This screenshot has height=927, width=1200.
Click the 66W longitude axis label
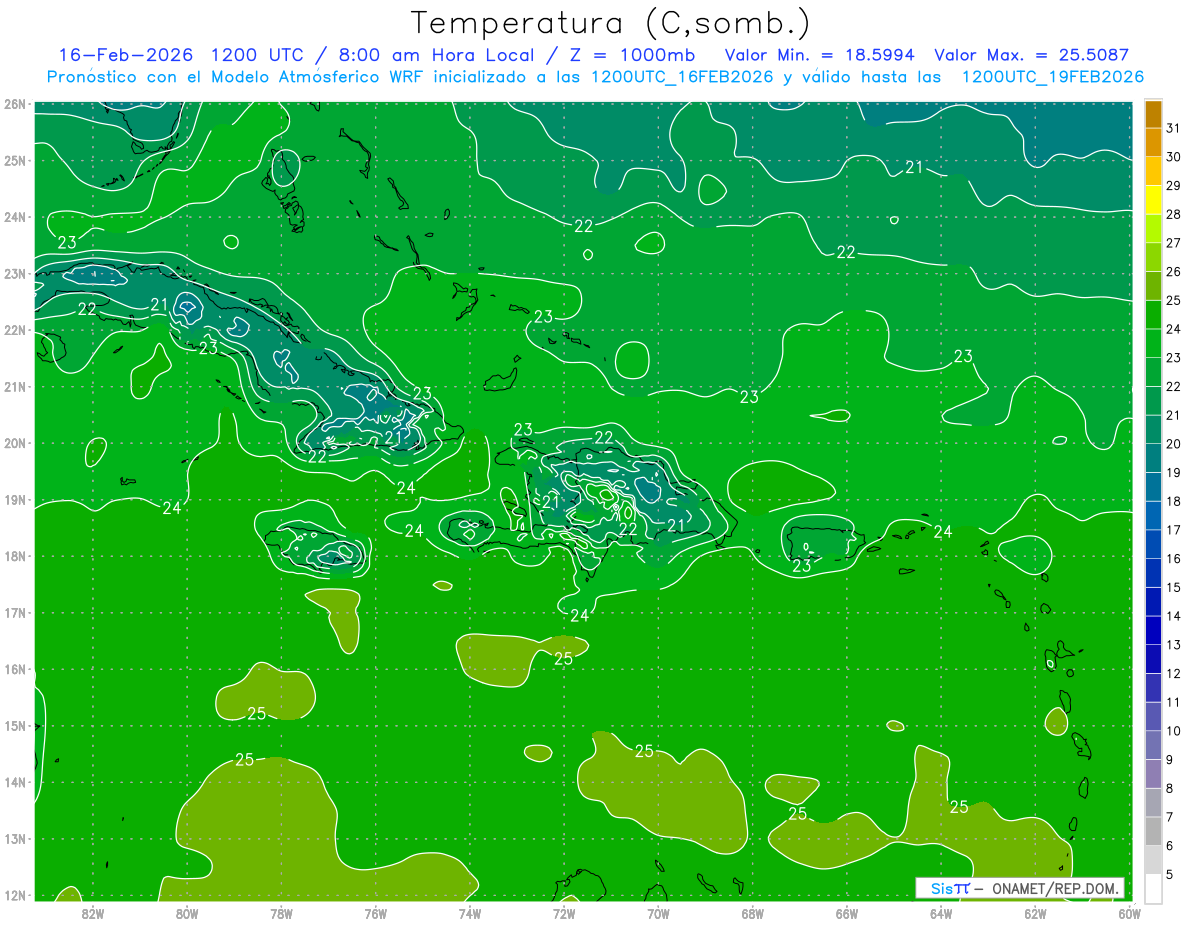[x=847, y=913]
